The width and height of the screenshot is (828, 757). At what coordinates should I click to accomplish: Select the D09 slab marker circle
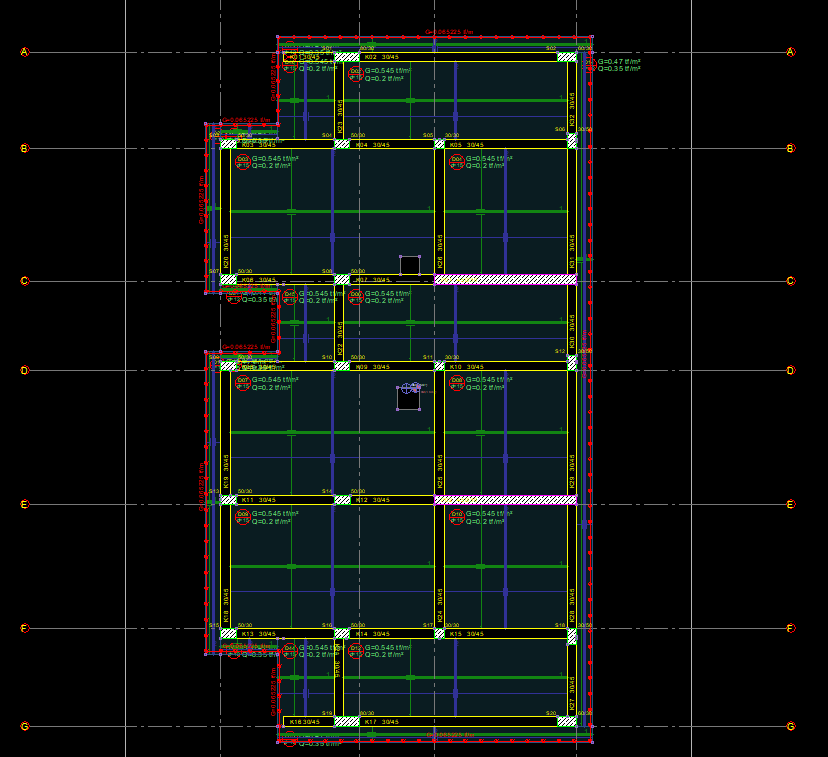(x=242, y=516)
